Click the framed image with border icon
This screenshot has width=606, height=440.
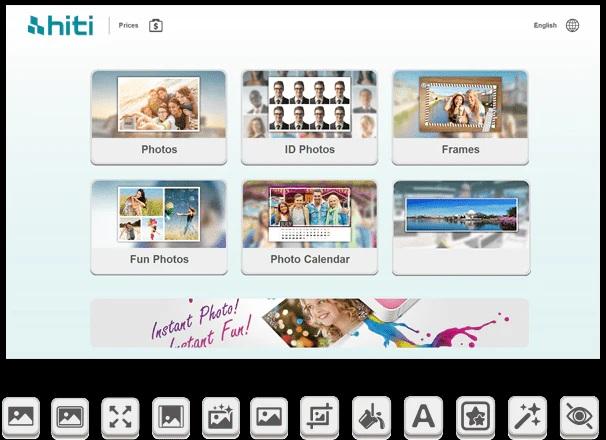coord(70,418)
